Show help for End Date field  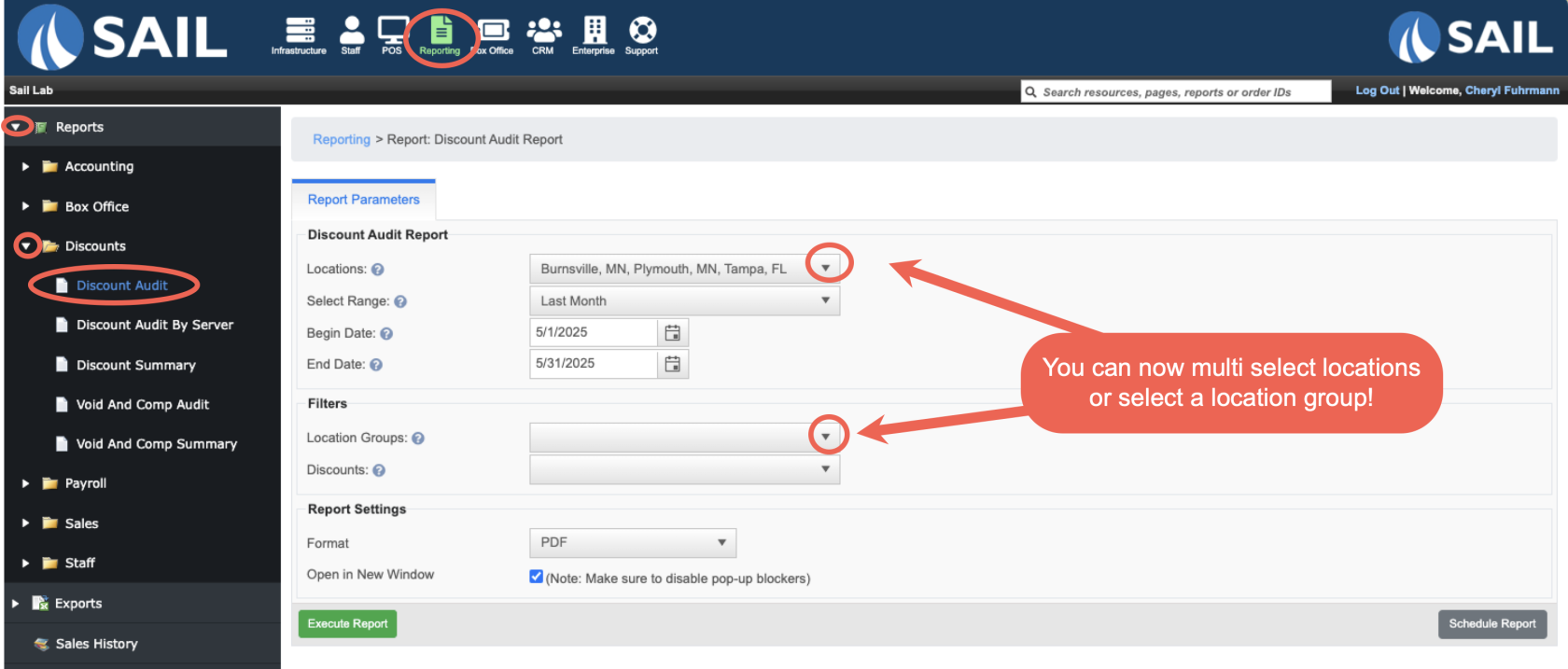click(376, 365)
